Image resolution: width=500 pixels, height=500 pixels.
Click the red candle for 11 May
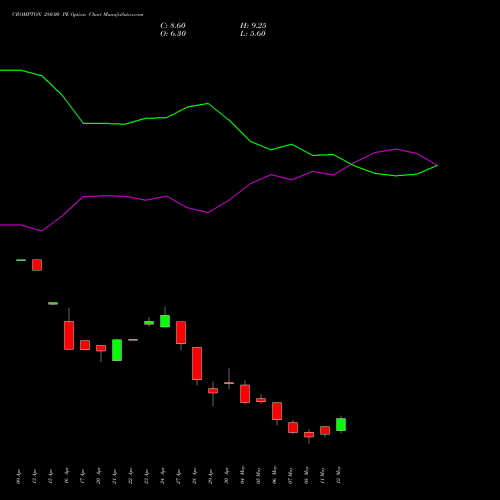[325, 430]
